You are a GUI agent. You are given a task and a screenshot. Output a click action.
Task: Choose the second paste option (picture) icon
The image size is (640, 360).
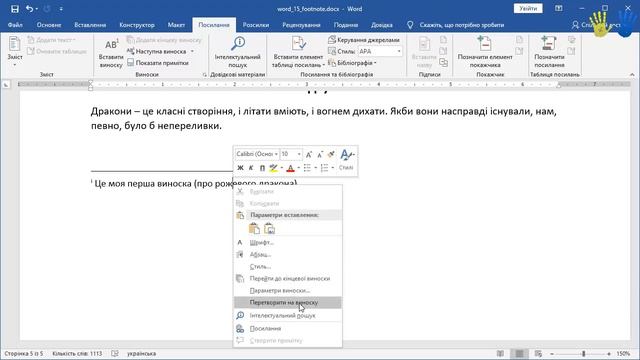tap(269, 229)
